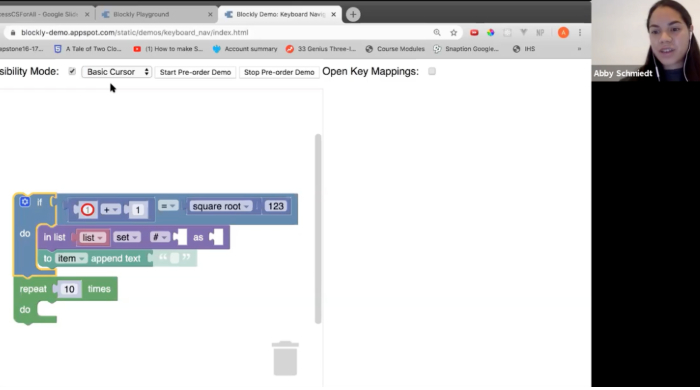Click the gear icon on the if block

click(x=25, y=202)
